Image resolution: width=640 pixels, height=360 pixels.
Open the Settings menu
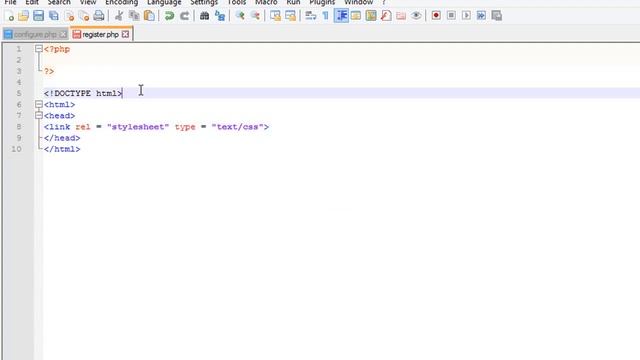pyautogui.click(x=204, y=2)
